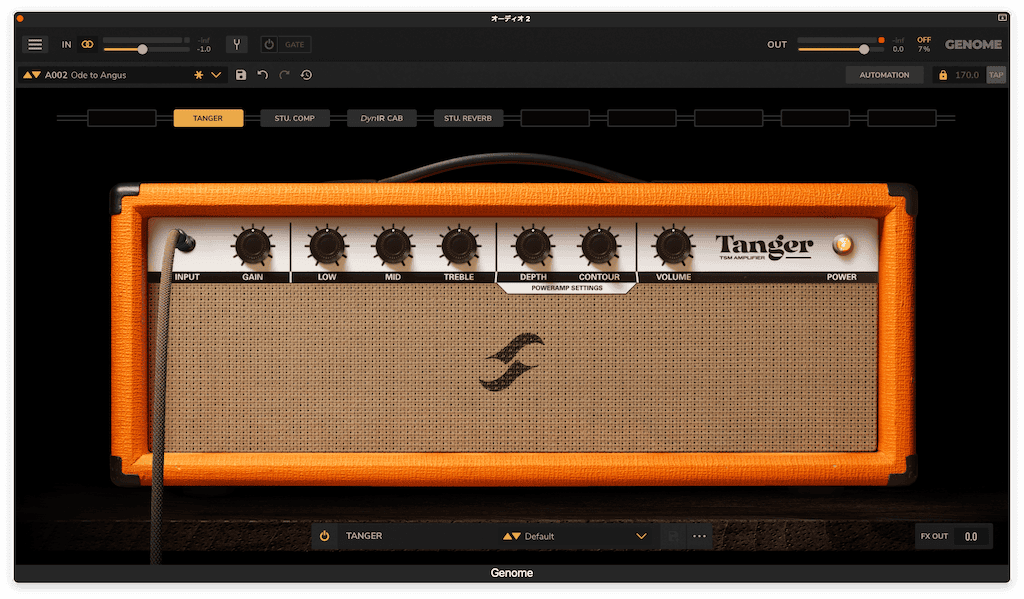This screenshot has height=599, width=1024.
Task: Open the hamburger main menu
Action: click(35, 44)
